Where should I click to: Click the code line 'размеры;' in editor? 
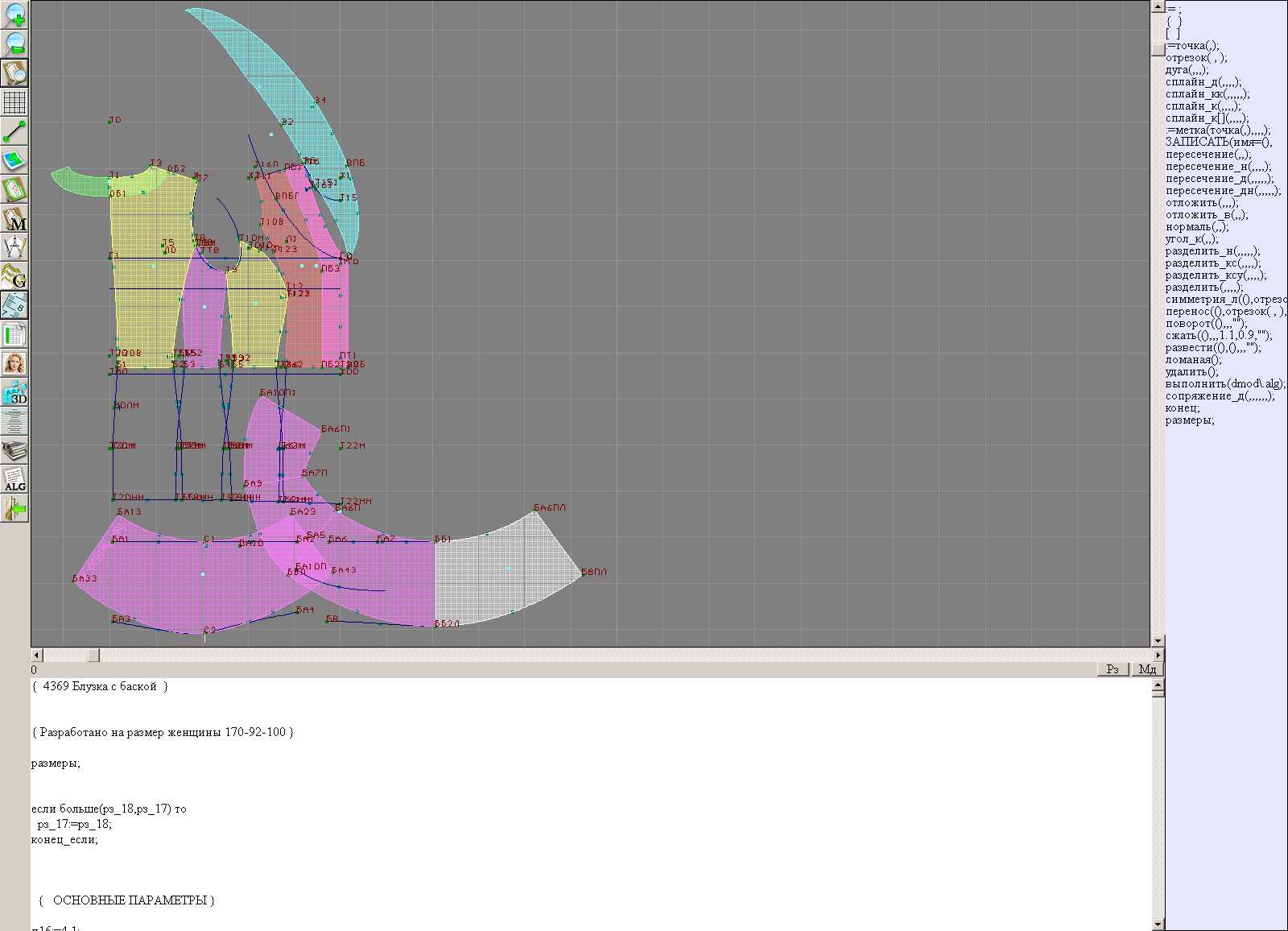point(56,763)
